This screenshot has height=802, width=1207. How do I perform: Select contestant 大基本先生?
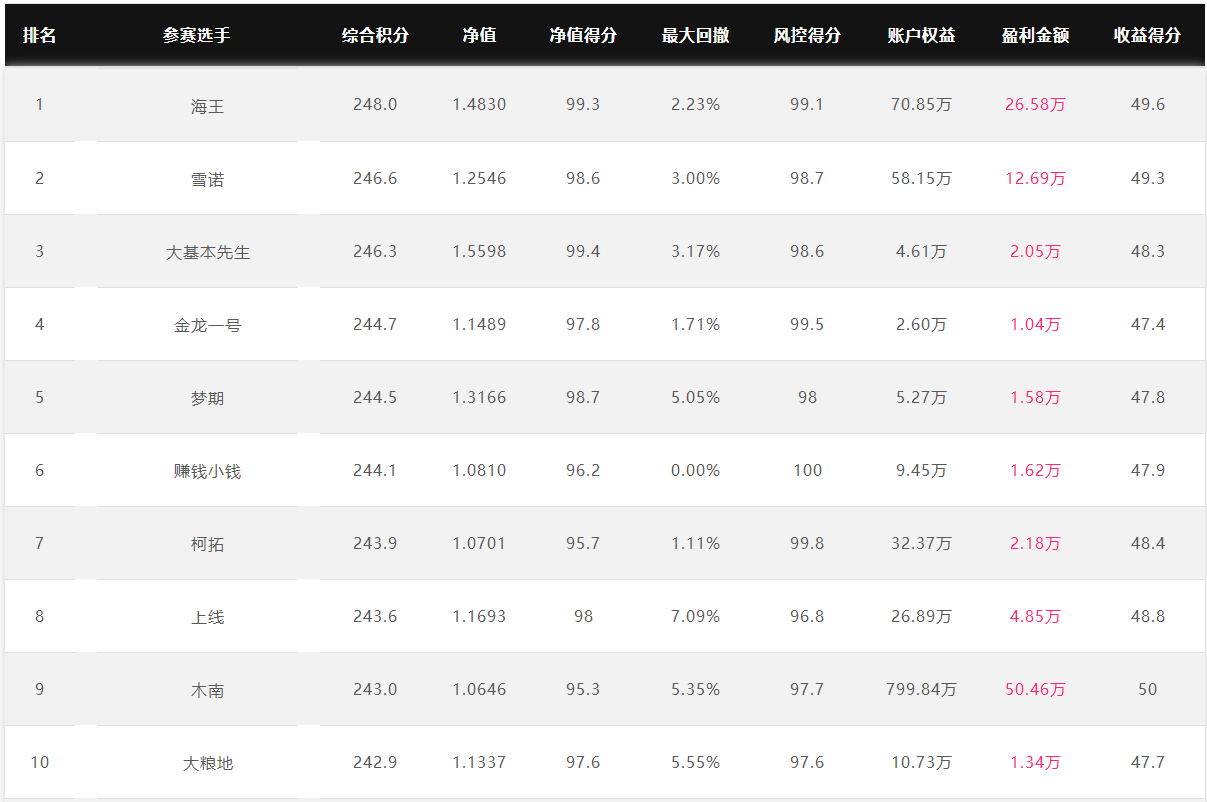[x=208, y=252]
